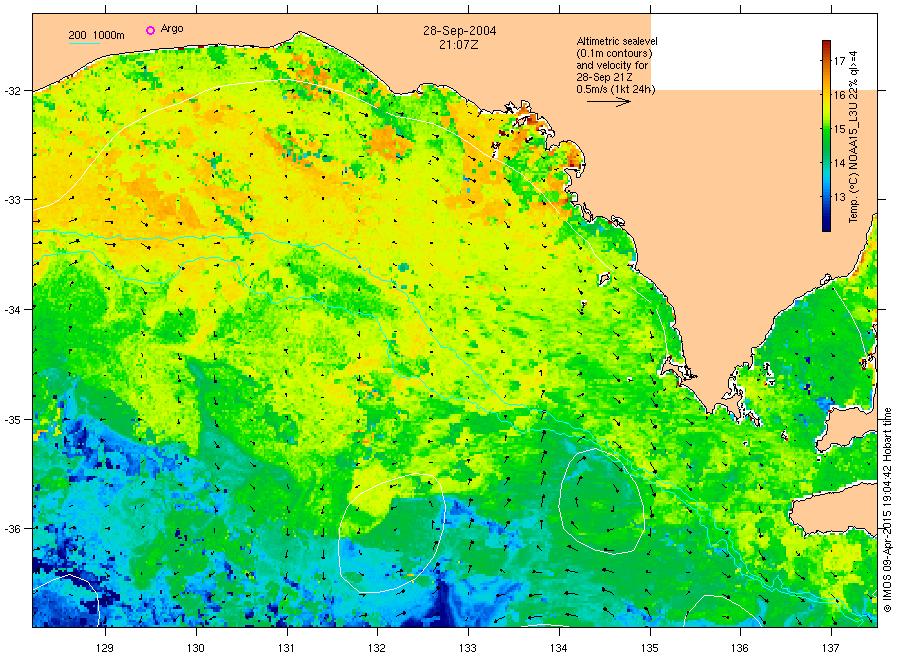Click the '-36' latitude label
This screenshot has height=660, width=900.
click(12, 529)
